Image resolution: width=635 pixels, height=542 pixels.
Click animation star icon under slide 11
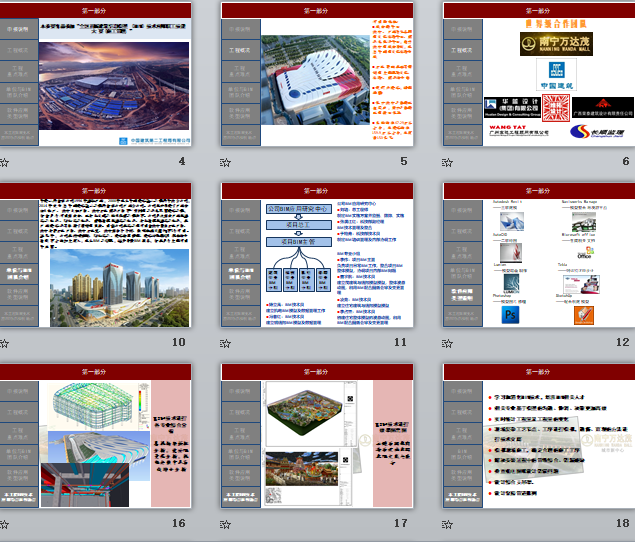pos(225,344)
